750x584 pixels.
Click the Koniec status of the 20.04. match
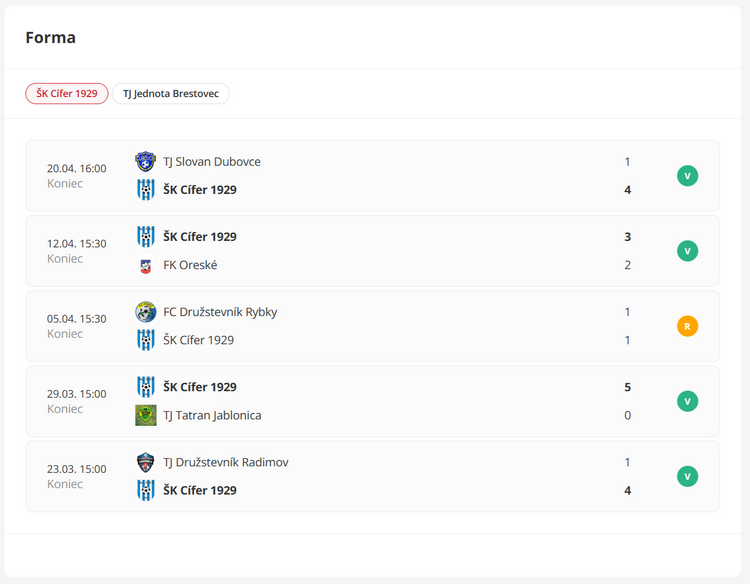tap(65, 184)
